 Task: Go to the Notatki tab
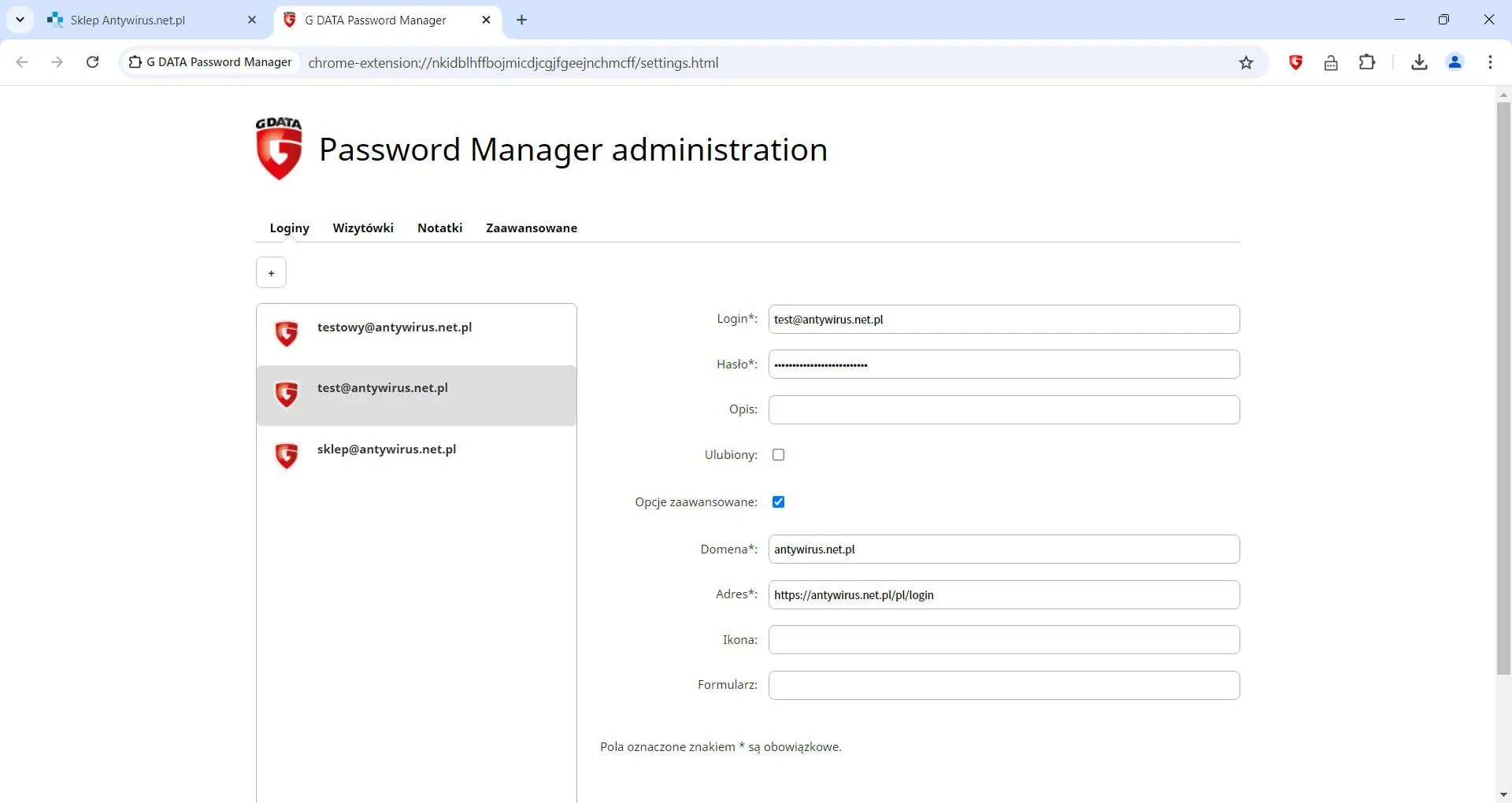point(439,228)
